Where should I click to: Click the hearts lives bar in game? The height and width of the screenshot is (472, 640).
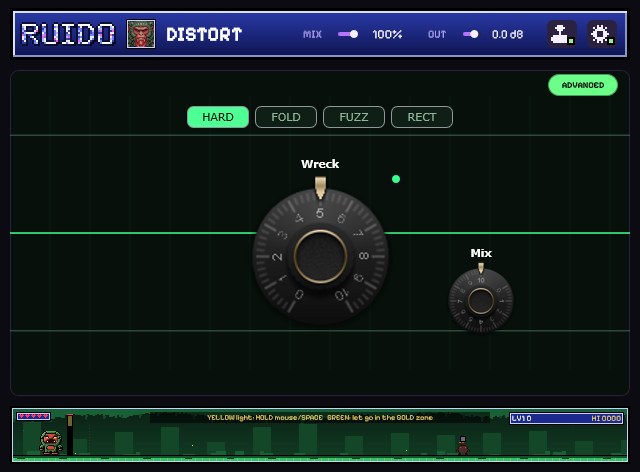(x=33, y=416)
